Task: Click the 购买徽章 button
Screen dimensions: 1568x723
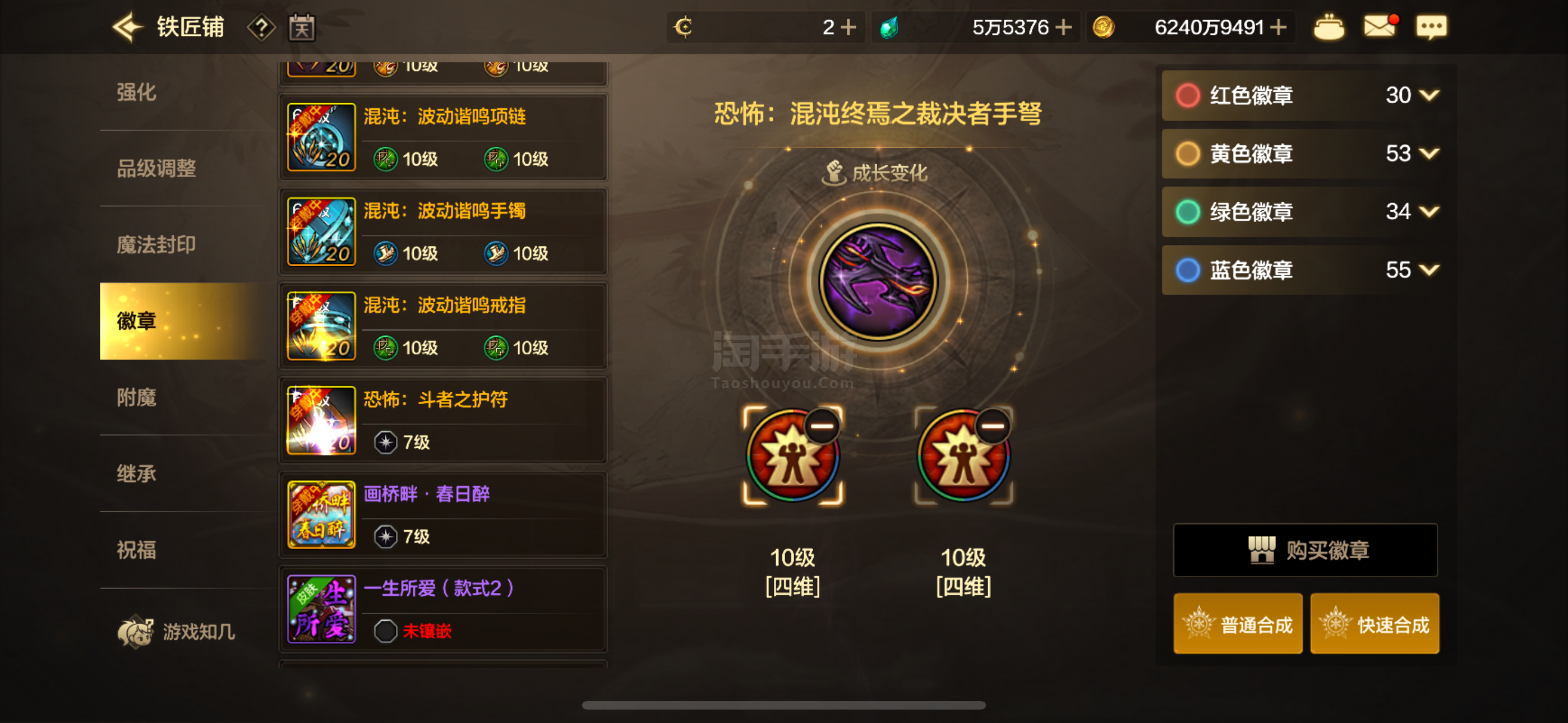Action: click(1306, 550)
